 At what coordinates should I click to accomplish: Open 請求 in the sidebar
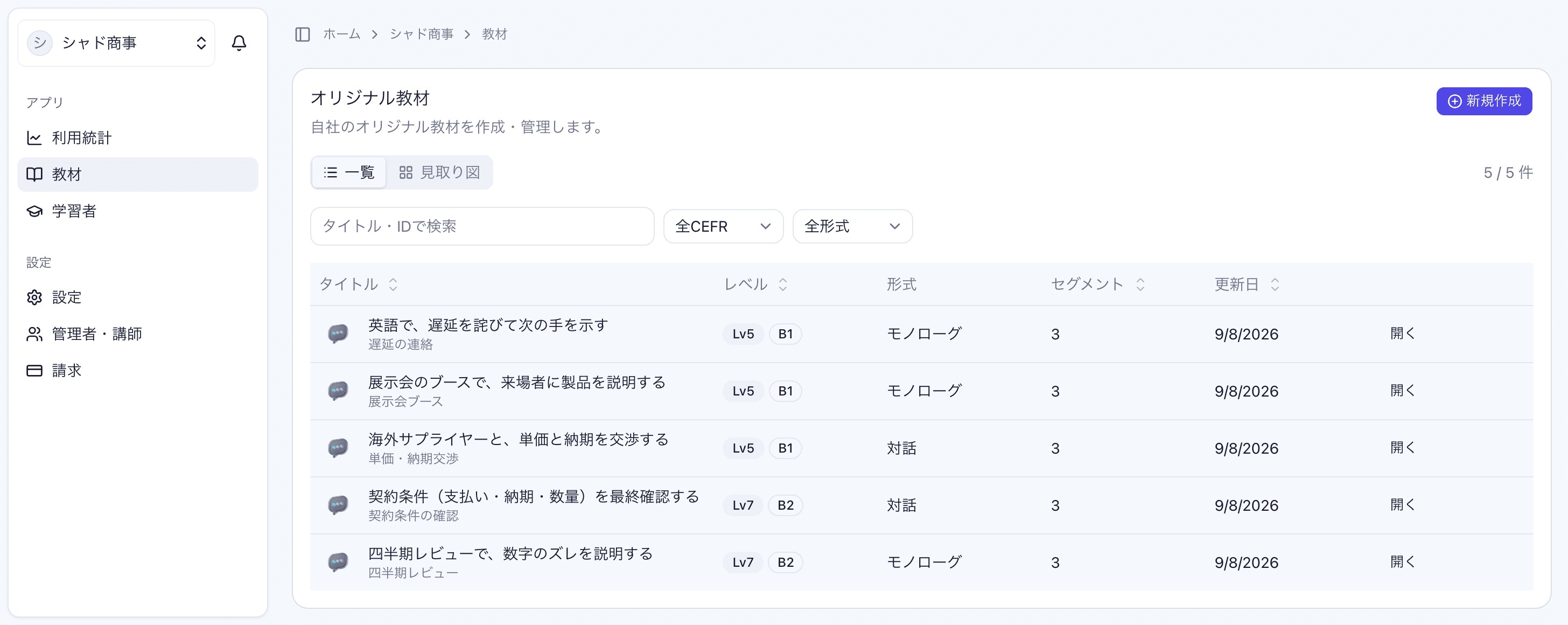[137, 370]
